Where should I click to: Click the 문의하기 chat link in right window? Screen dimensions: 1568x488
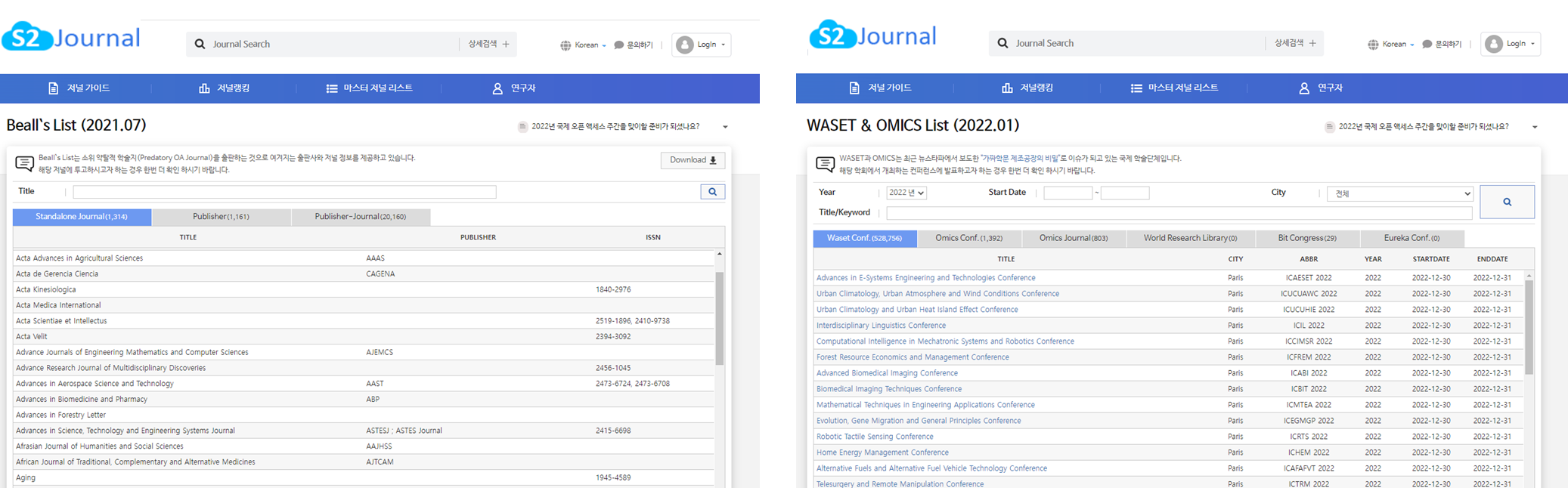click(x=1442, y=44)
